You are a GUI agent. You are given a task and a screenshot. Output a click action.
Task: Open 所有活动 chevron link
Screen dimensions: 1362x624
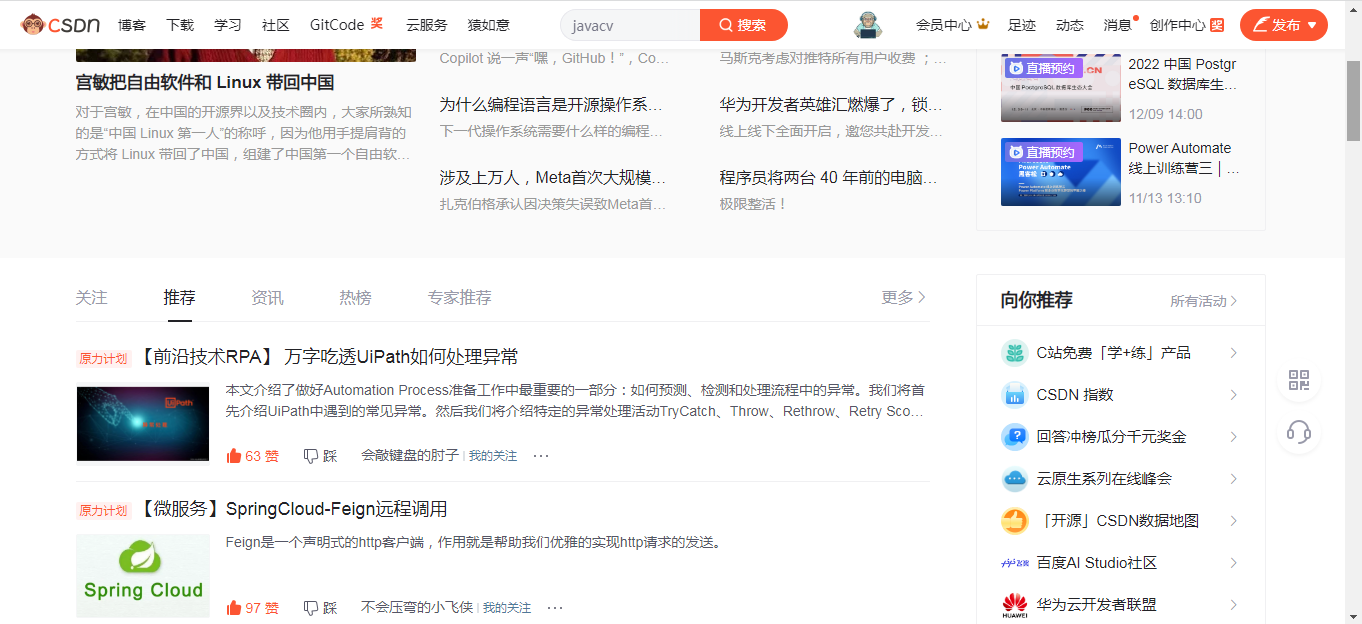tap(1204, 301)
